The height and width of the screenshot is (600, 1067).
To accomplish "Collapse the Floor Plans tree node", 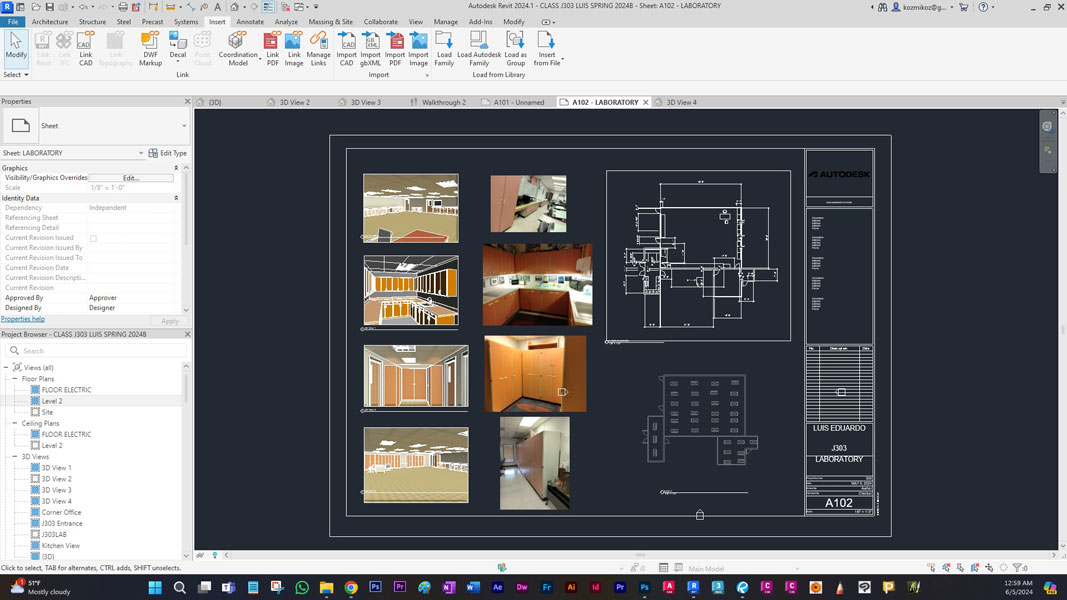I will click(16, 379).
